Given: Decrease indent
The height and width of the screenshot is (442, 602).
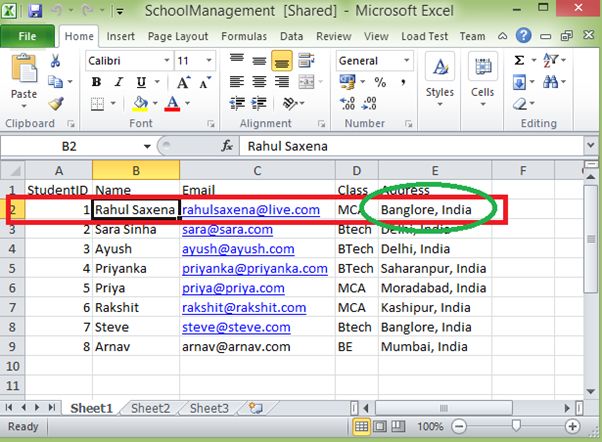Looking at the screenshot, I should pos(237,103).
